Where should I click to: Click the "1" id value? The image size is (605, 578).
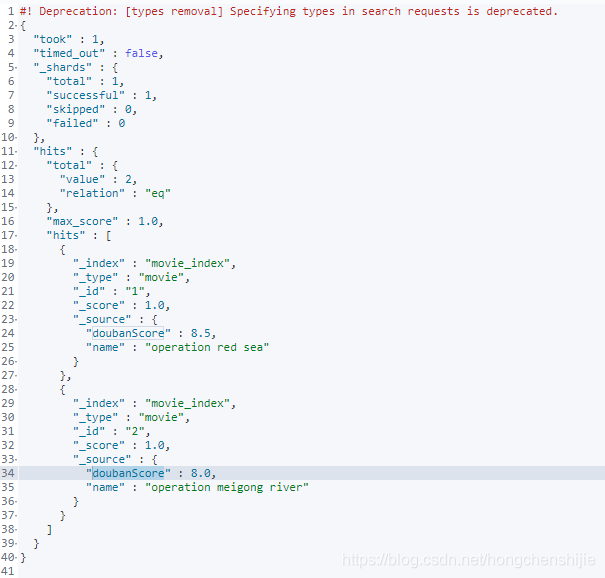(135, 291)
